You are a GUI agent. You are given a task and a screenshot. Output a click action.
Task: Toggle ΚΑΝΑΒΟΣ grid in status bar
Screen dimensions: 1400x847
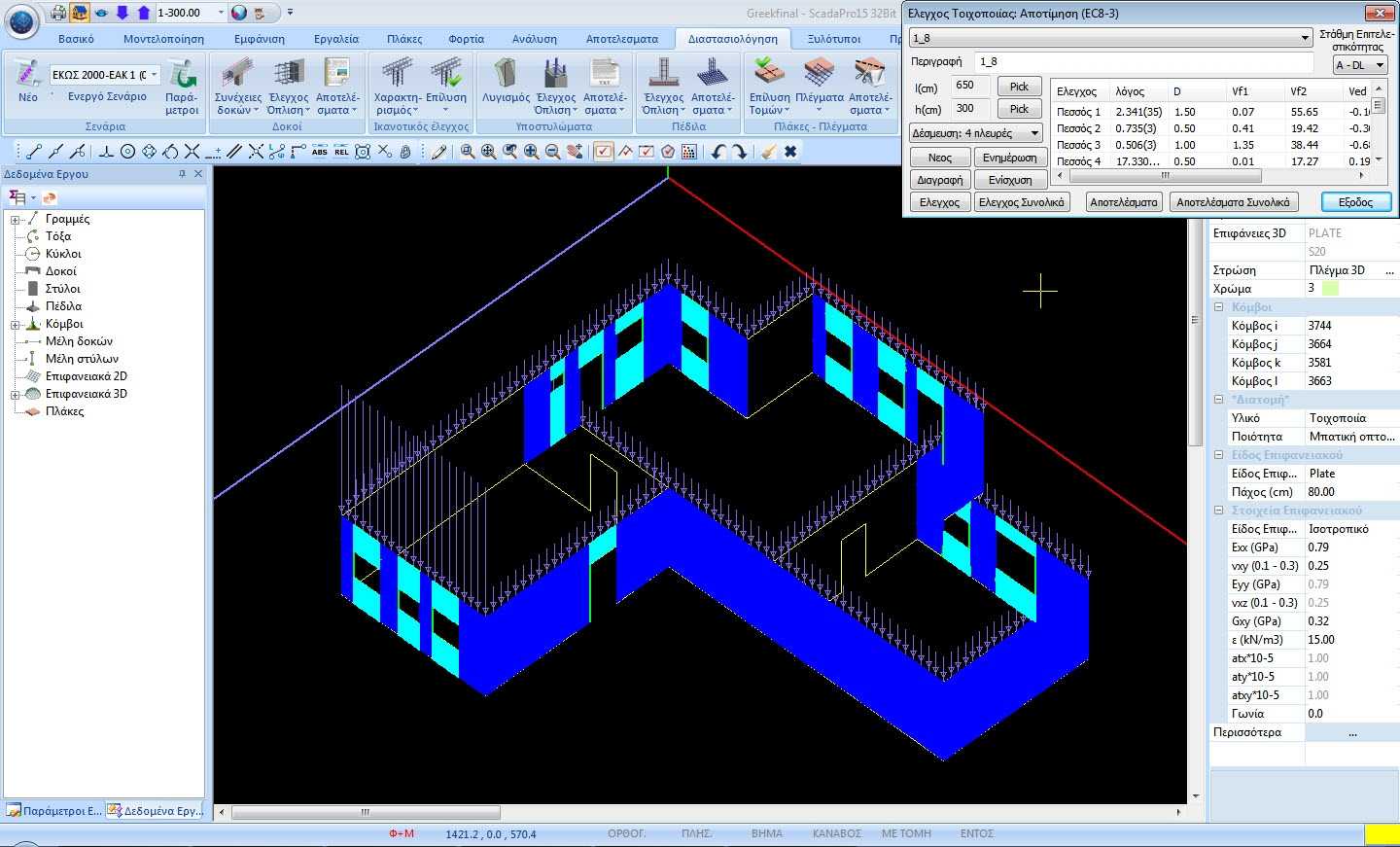point(837,833)
